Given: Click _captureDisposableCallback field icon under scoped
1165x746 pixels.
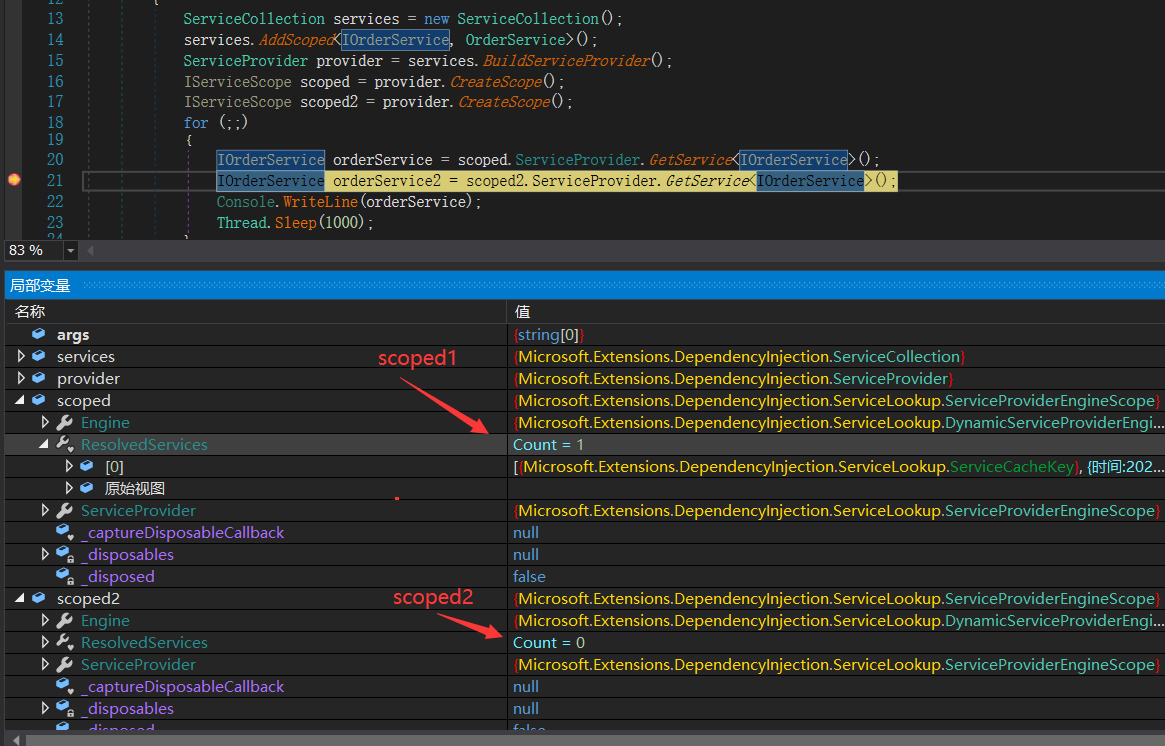Looking at the screenshot, I should click(64, 533).
